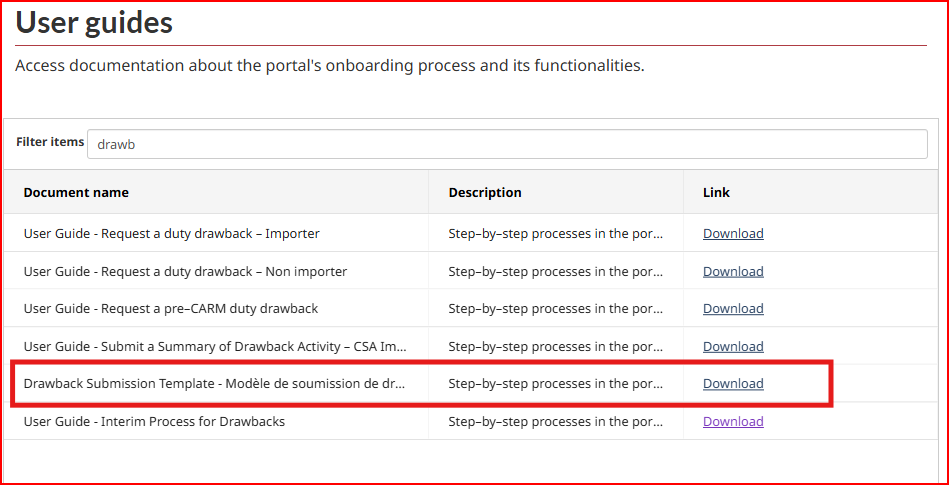Select the Drawback Submission Template row name
The height and width of the screenshot is (485, 949).
click(215, 383)
